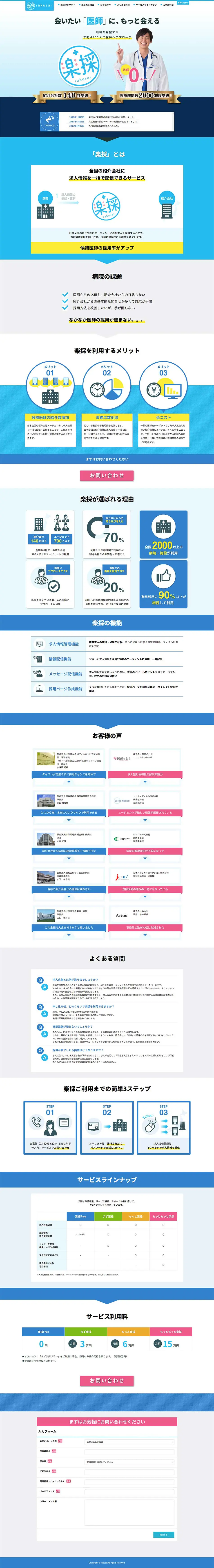Expand testimonial タイミングを逃さずに採用チャンスを増やす
Screen dimensions: 214x1568
[69, 775]
